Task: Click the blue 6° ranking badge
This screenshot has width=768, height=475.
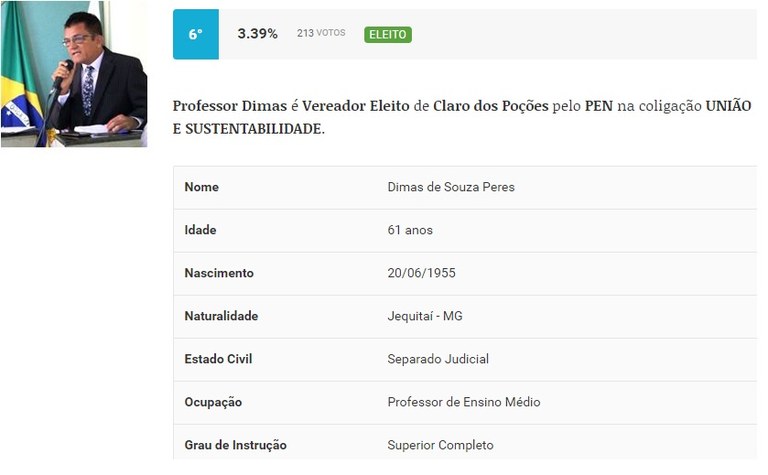Action: tap(195, 34)
